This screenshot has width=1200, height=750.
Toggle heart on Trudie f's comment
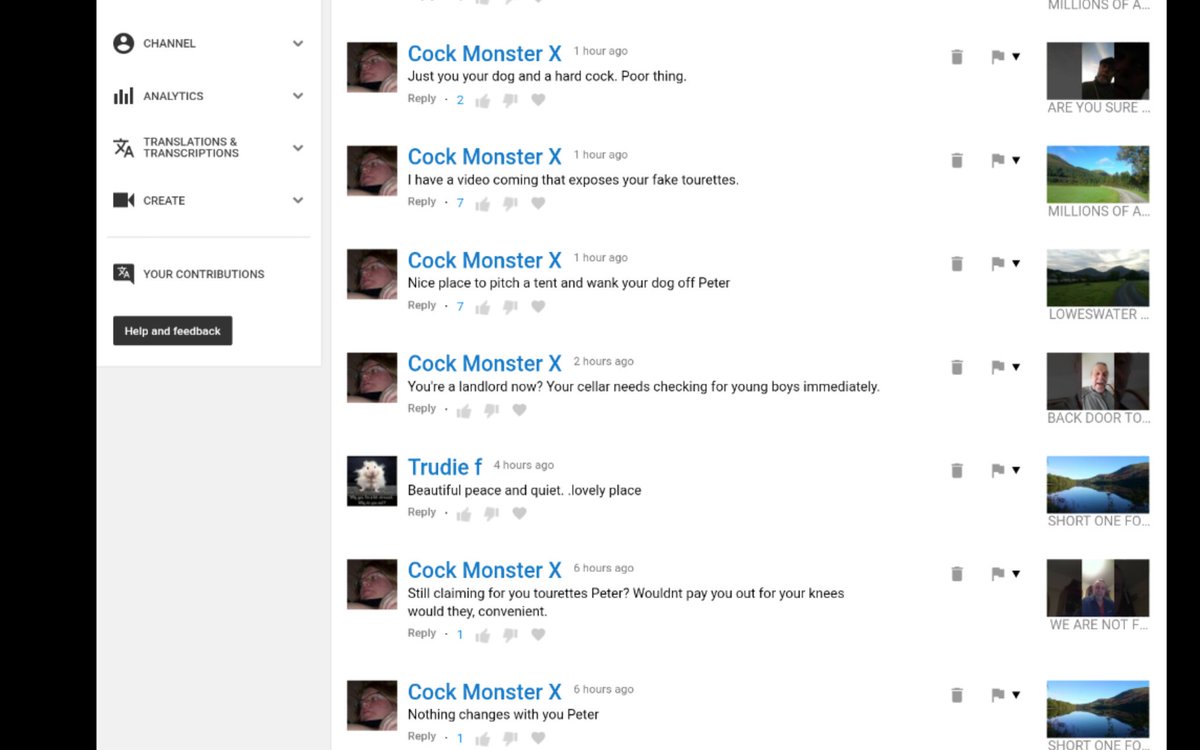pyautogui.click(x=519, y=514)
